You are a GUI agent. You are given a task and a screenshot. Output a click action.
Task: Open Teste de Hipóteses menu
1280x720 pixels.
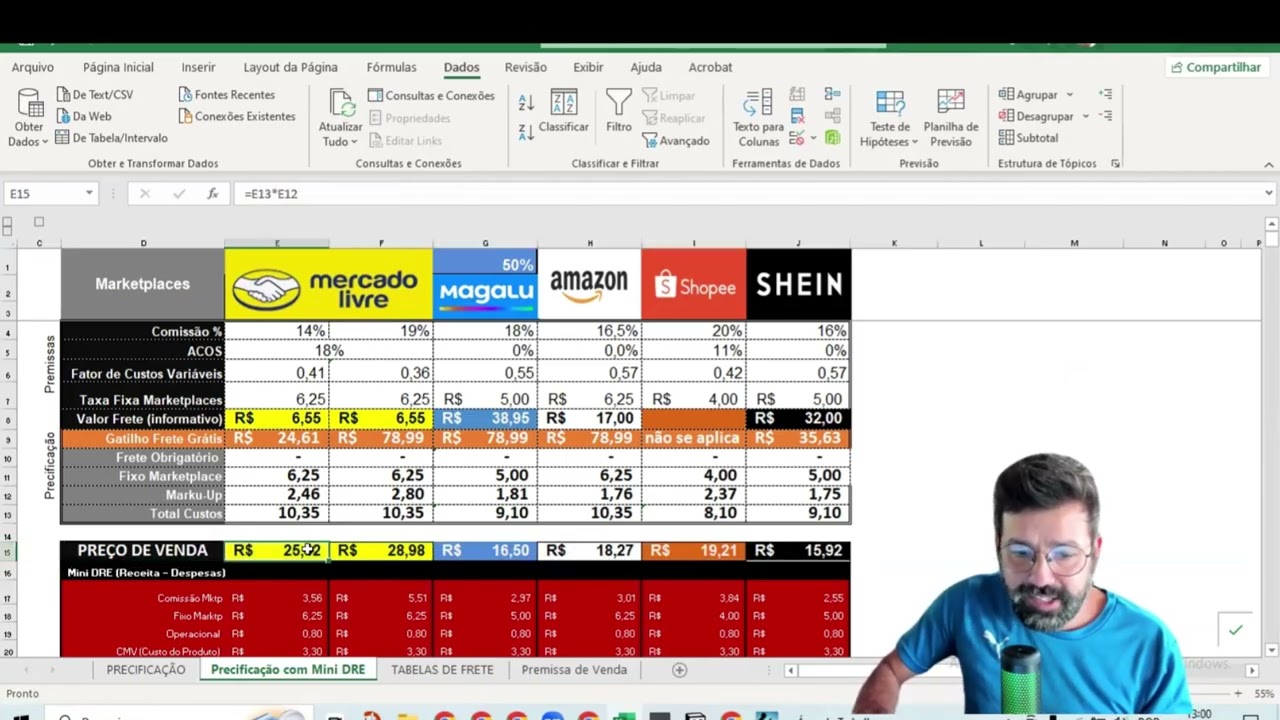[x=889, y=118]
